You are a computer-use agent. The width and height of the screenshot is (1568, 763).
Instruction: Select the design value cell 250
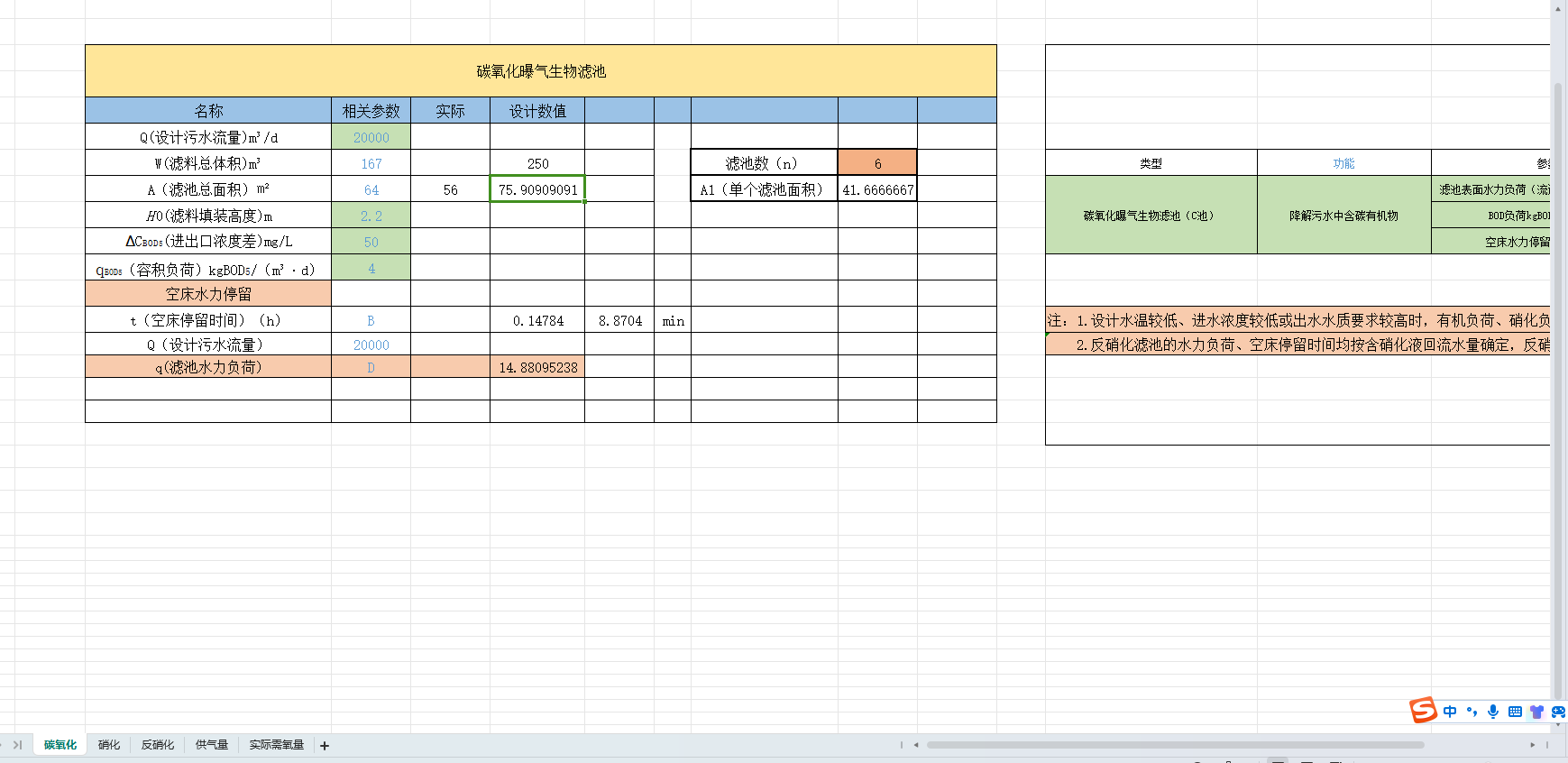tap(537, 163)
